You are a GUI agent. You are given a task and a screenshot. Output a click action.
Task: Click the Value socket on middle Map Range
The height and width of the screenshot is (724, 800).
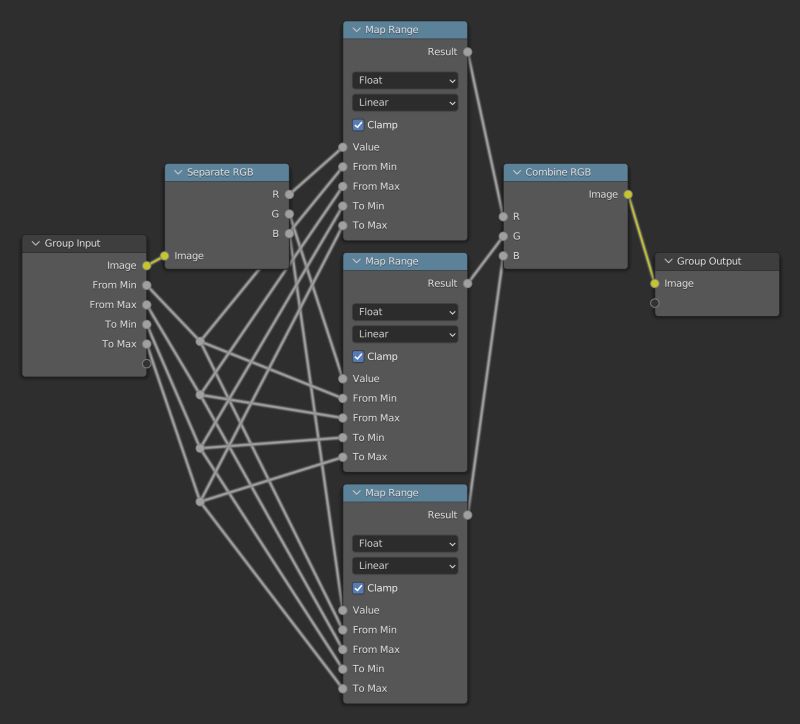point(343,378)
